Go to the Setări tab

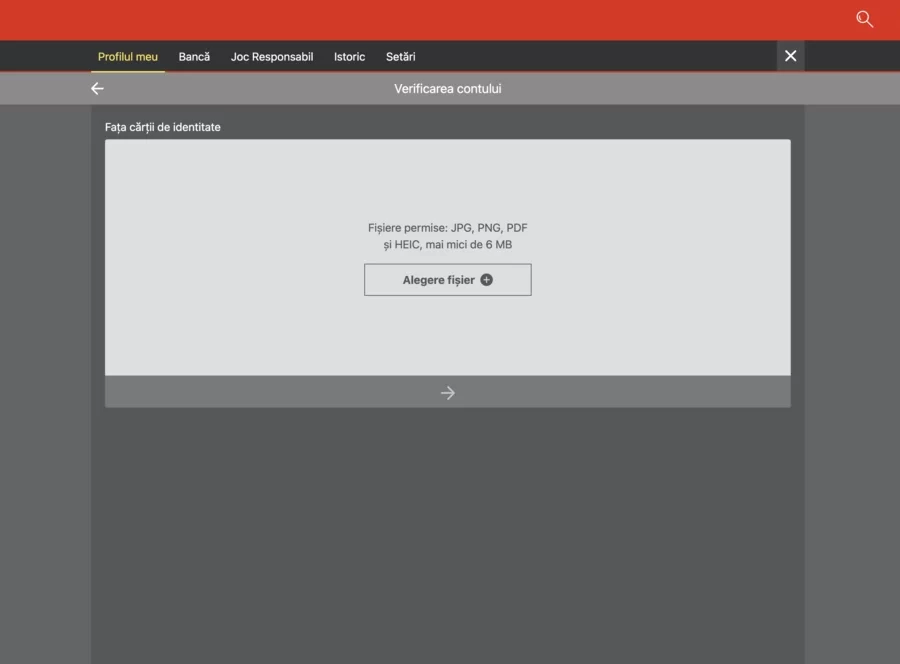401,57
